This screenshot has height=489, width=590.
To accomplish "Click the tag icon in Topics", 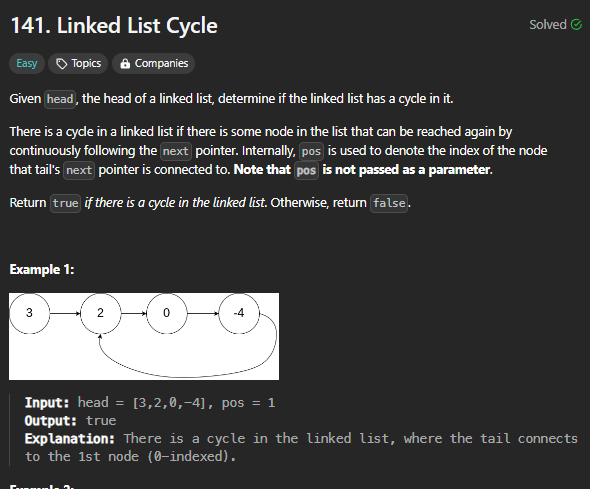I will tap(62, 64).
